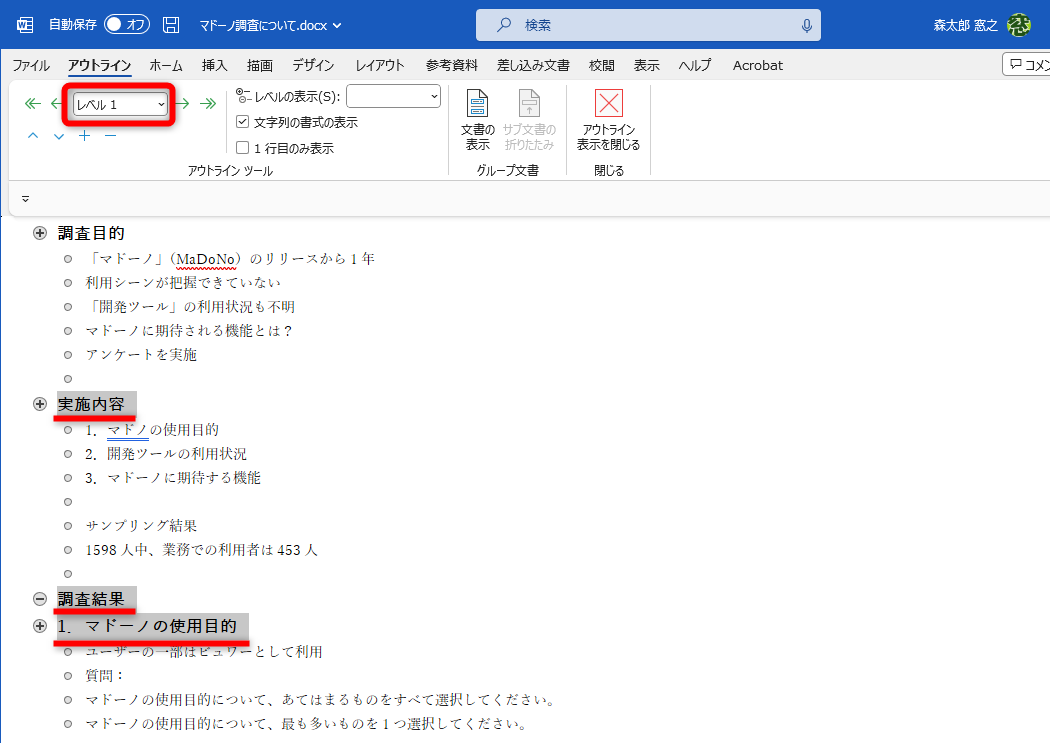Promote heading to Level 1
The height and width of the screenshot is (743, 1050).
coord(31,103)
